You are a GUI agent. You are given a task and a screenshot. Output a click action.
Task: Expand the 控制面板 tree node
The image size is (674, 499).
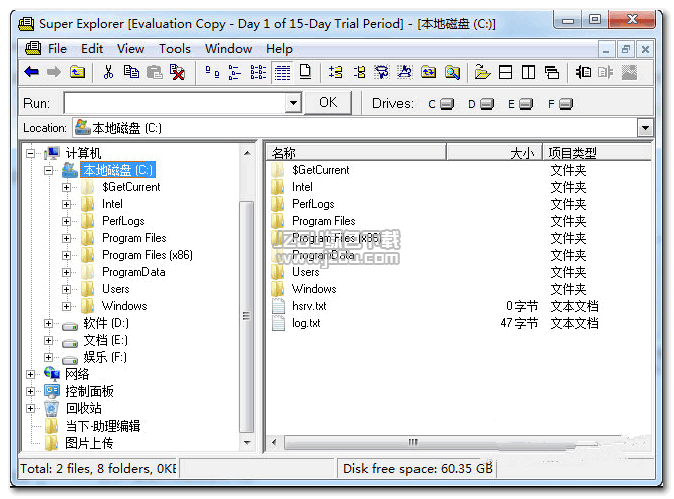(x=31, y=392)
